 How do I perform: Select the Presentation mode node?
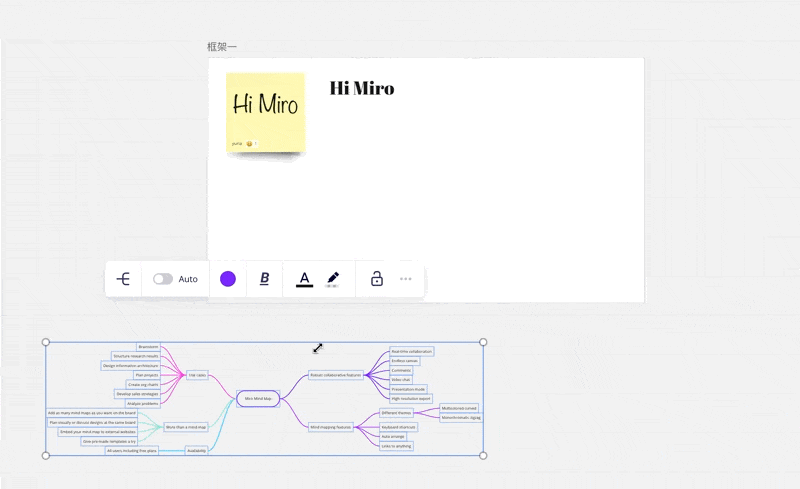408,389
